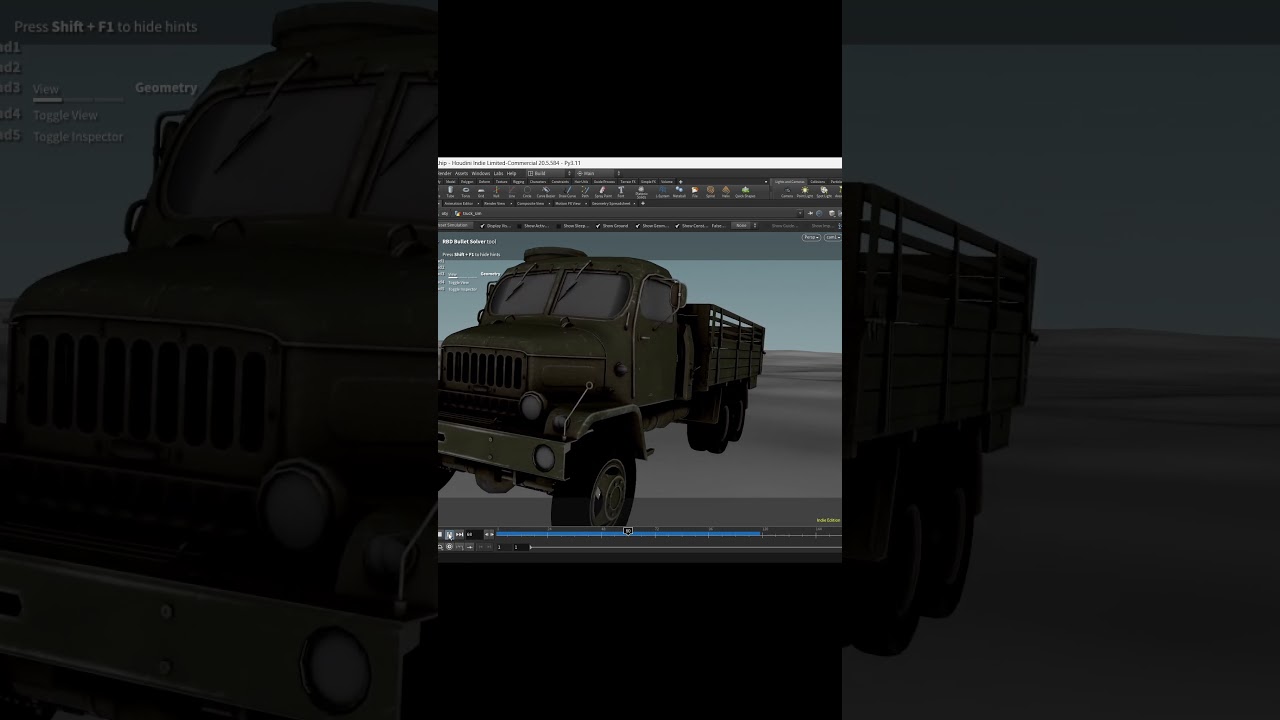Select the Curve Bezier shelf tool
1280x720 pixels.
546,192
